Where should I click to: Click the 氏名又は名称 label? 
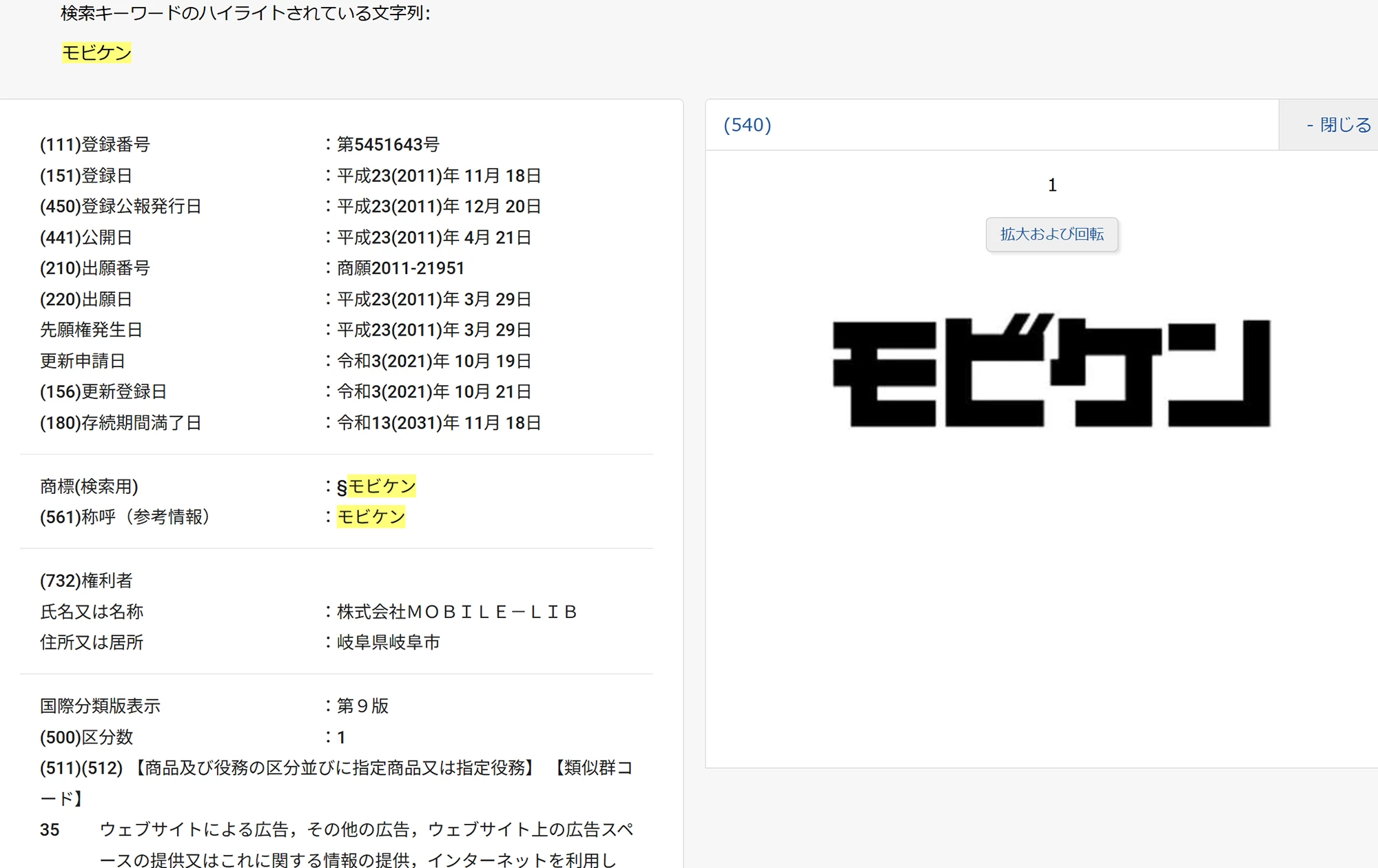click(92, 612)
